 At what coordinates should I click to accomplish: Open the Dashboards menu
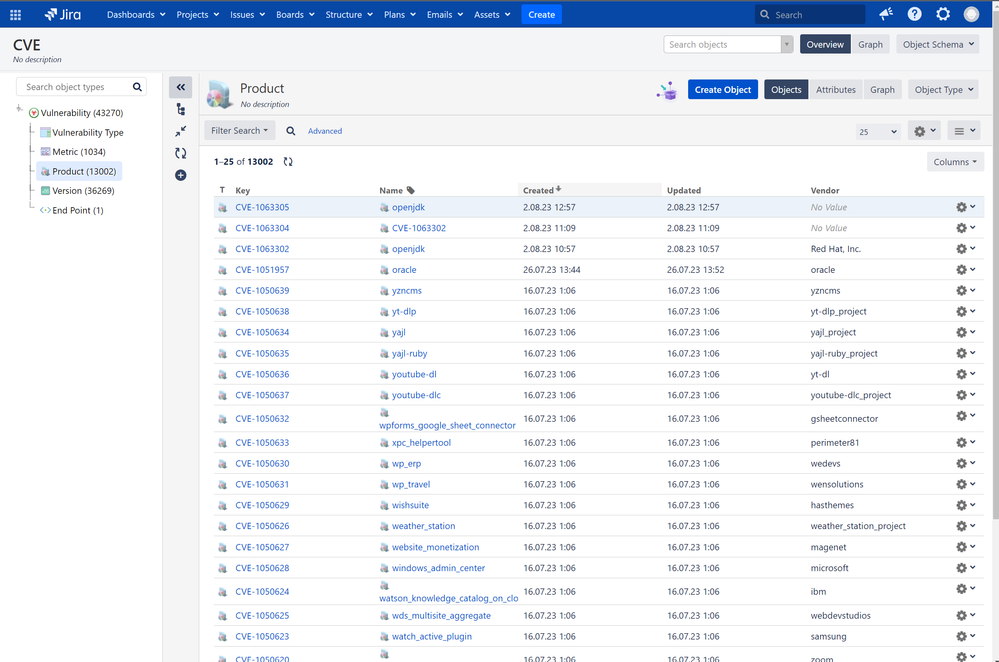pyautogui.click(x=136, y=15)
